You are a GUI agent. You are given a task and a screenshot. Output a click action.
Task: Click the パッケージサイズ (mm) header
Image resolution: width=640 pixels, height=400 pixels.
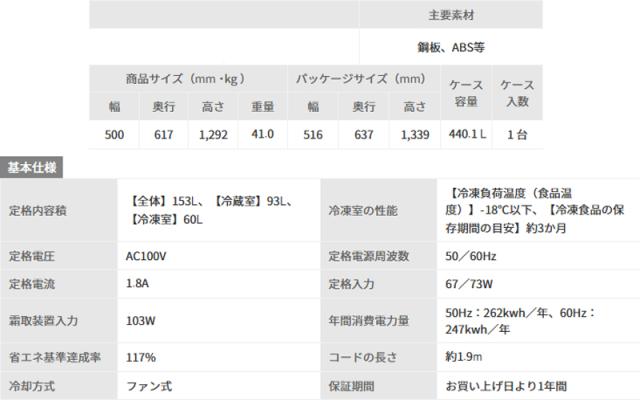[x=363, y=79]
